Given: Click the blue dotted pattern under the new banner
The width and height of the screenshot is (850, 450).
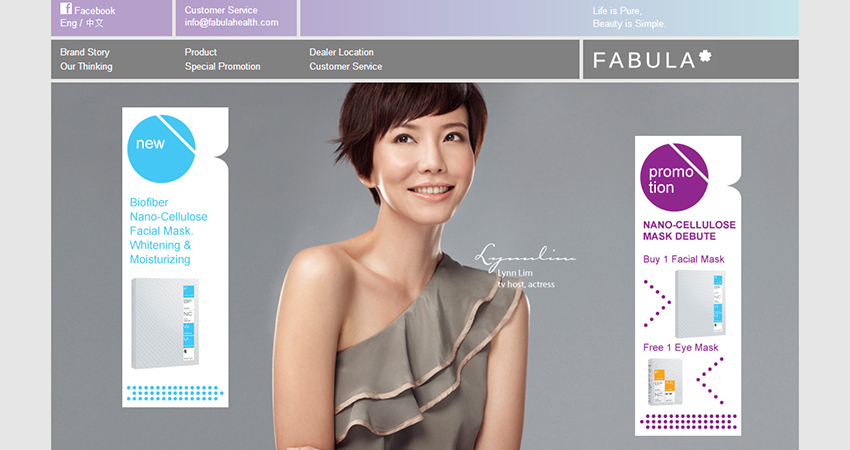Looking at the screenshot, I should click(x=175, y=393).
